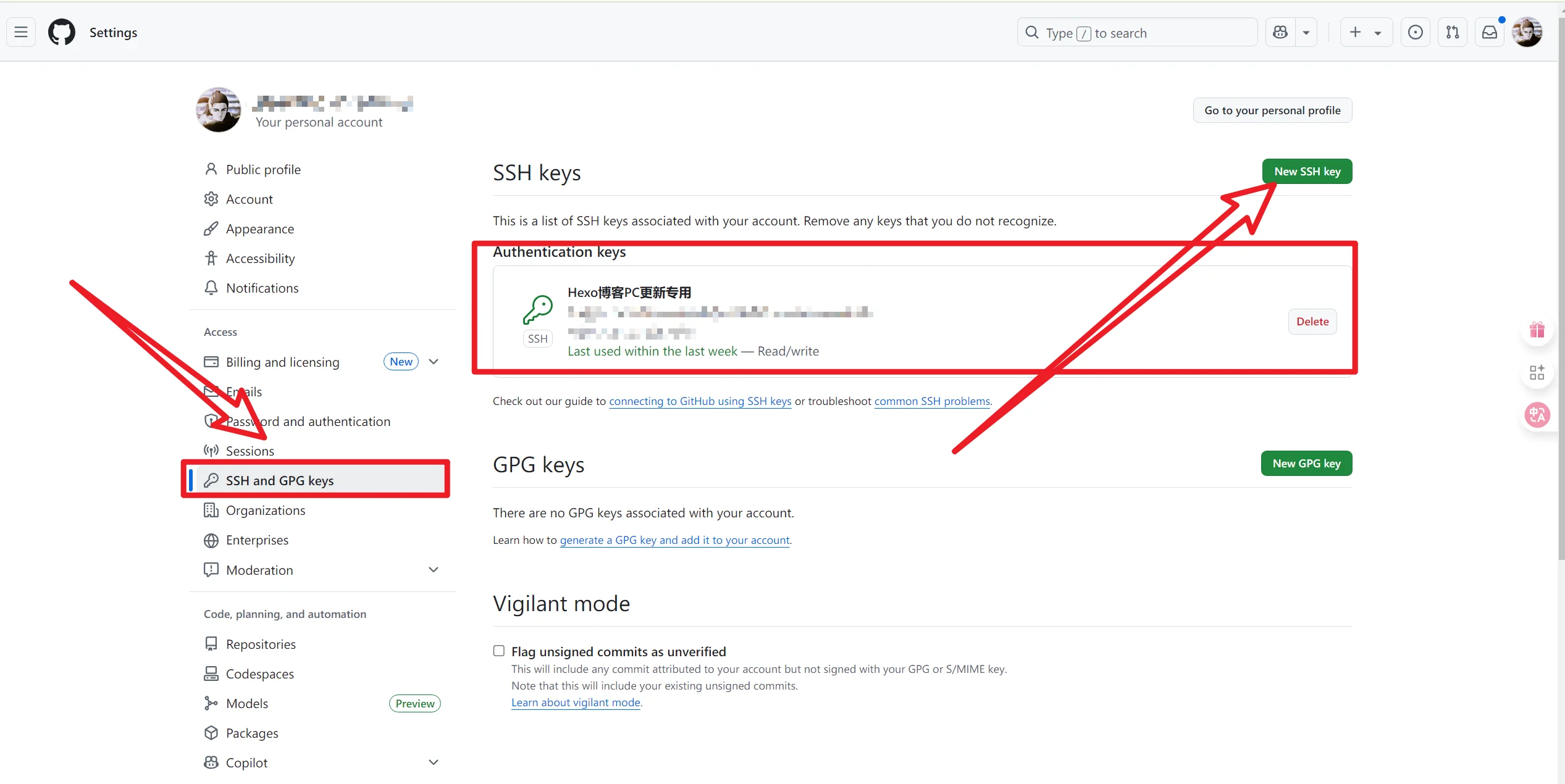Open Appearance settings
Screen dimensions: 1565x784
(x=321, y=229)
